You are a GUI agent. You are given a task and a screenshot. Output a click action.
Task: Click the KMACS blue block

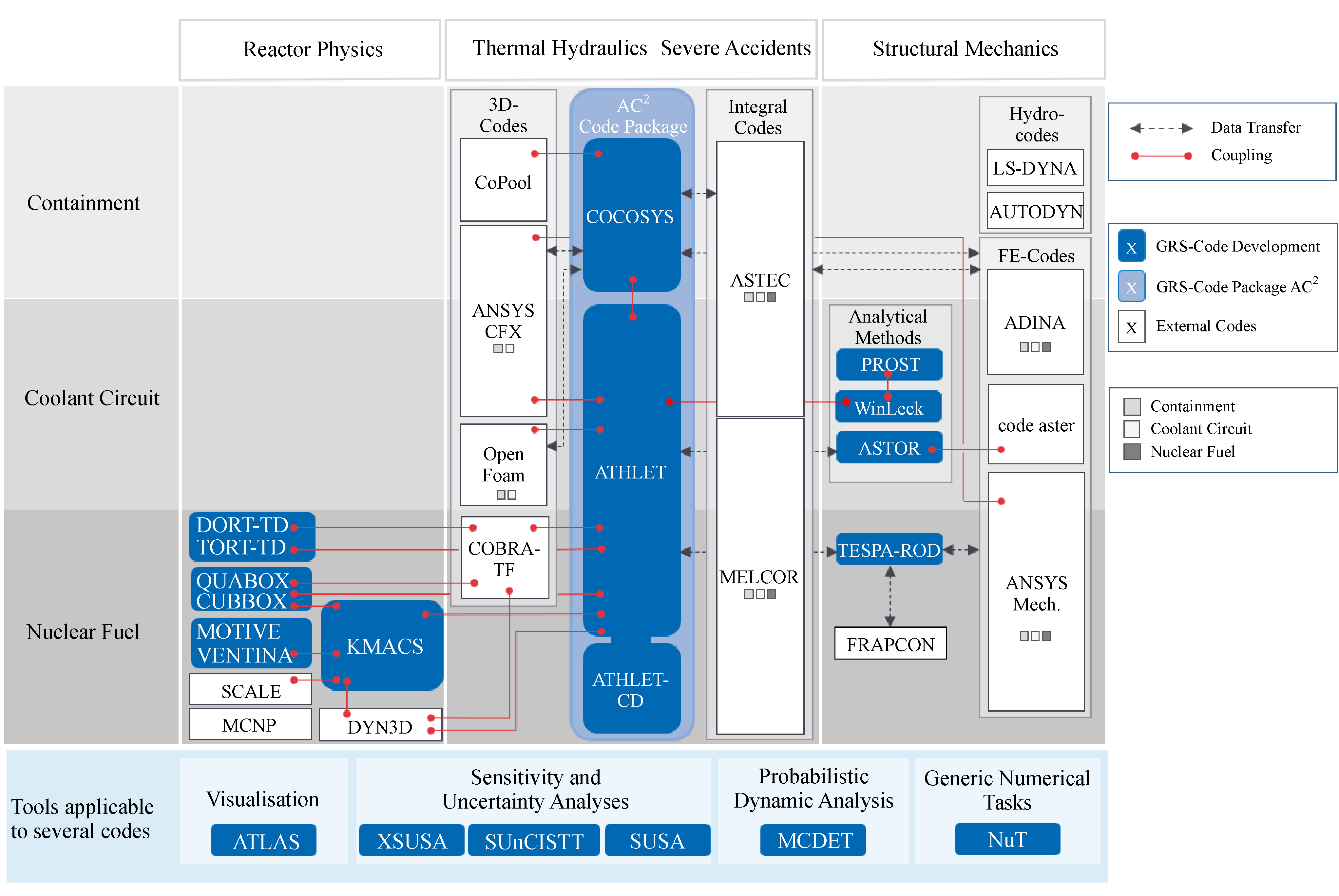pos(384,646)
